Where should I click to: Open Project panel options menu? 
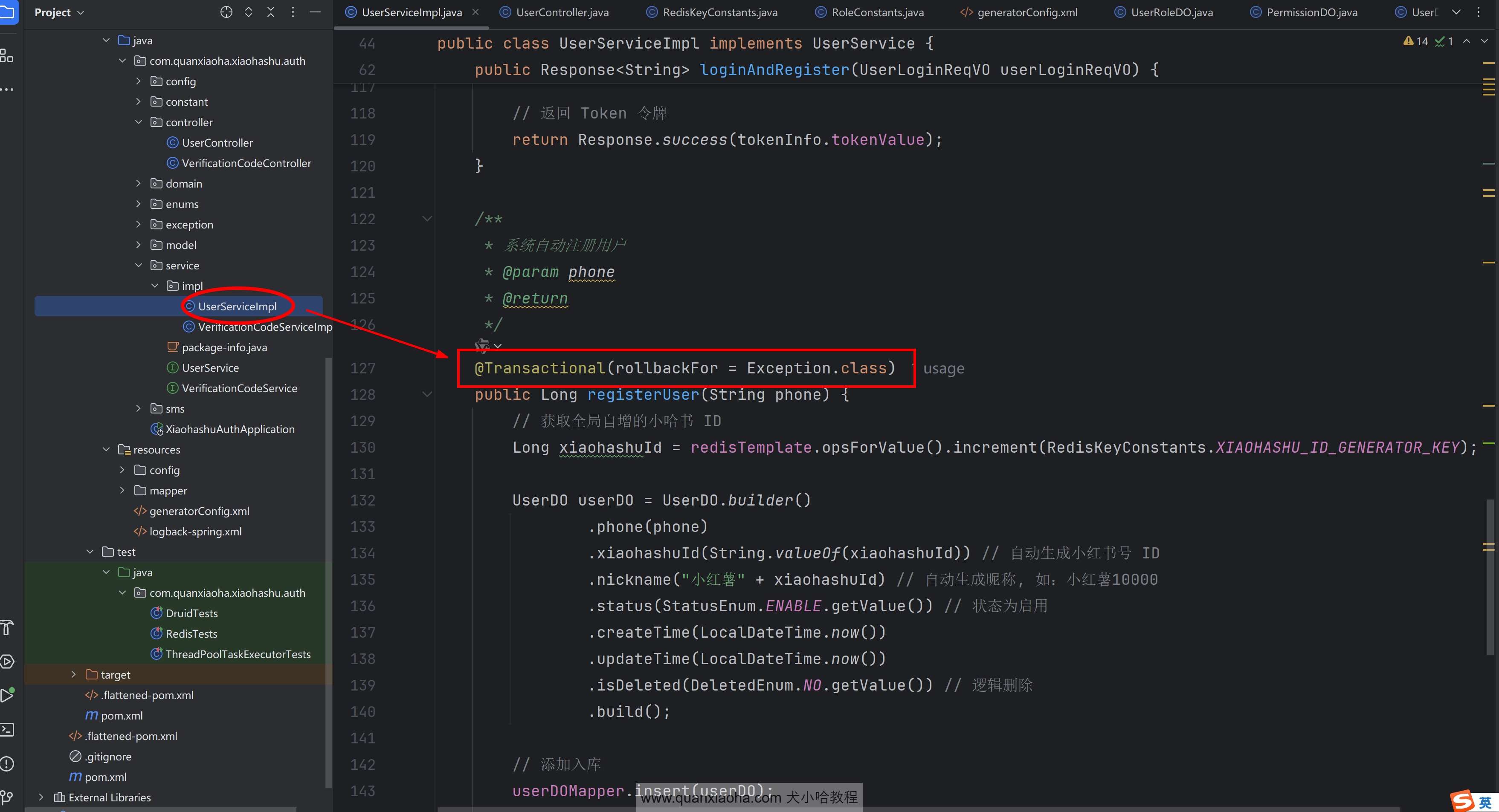tap(293, 12)
